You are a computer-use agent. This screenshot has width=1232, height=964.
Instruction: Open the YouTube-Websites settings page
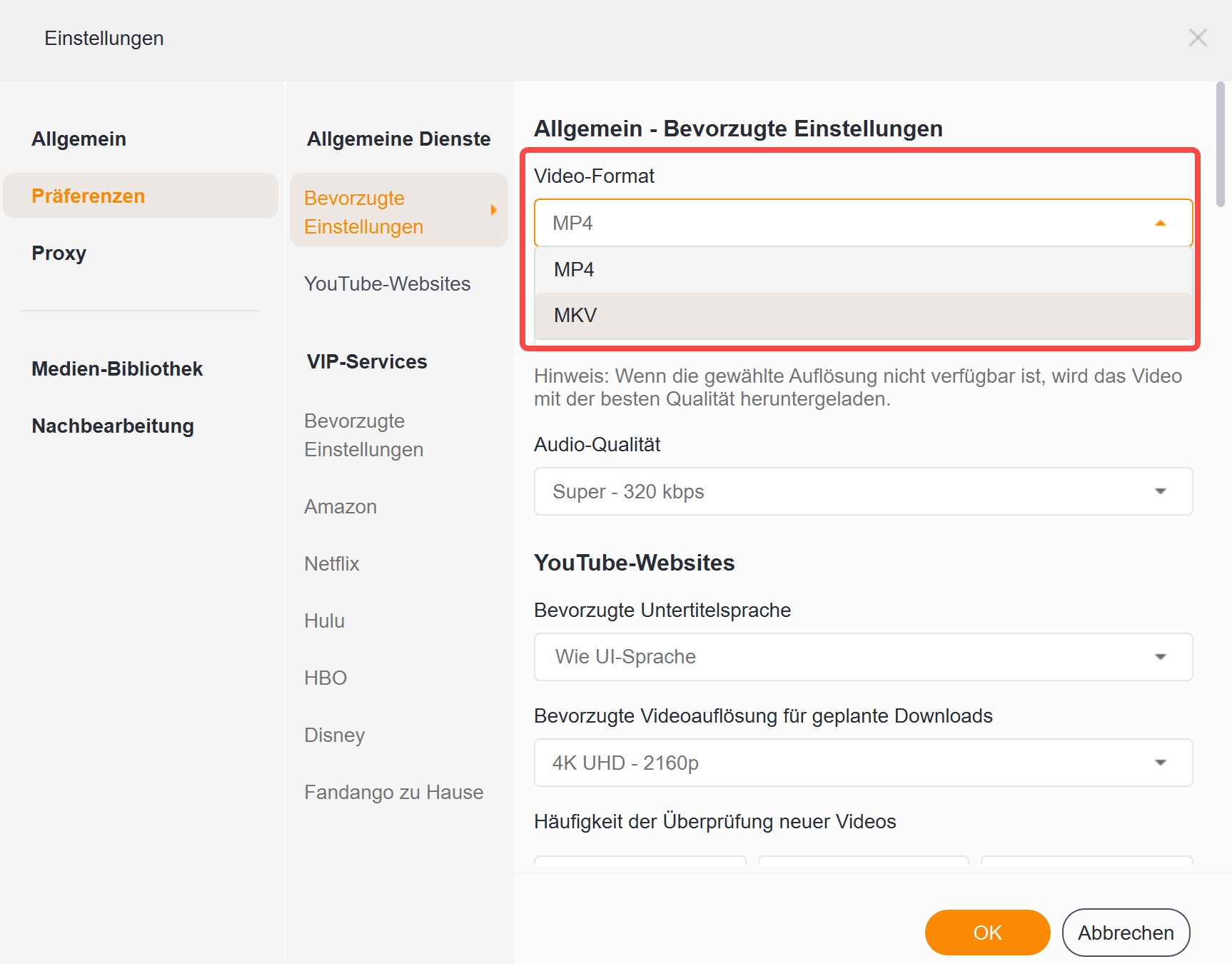tap(388, 283)
